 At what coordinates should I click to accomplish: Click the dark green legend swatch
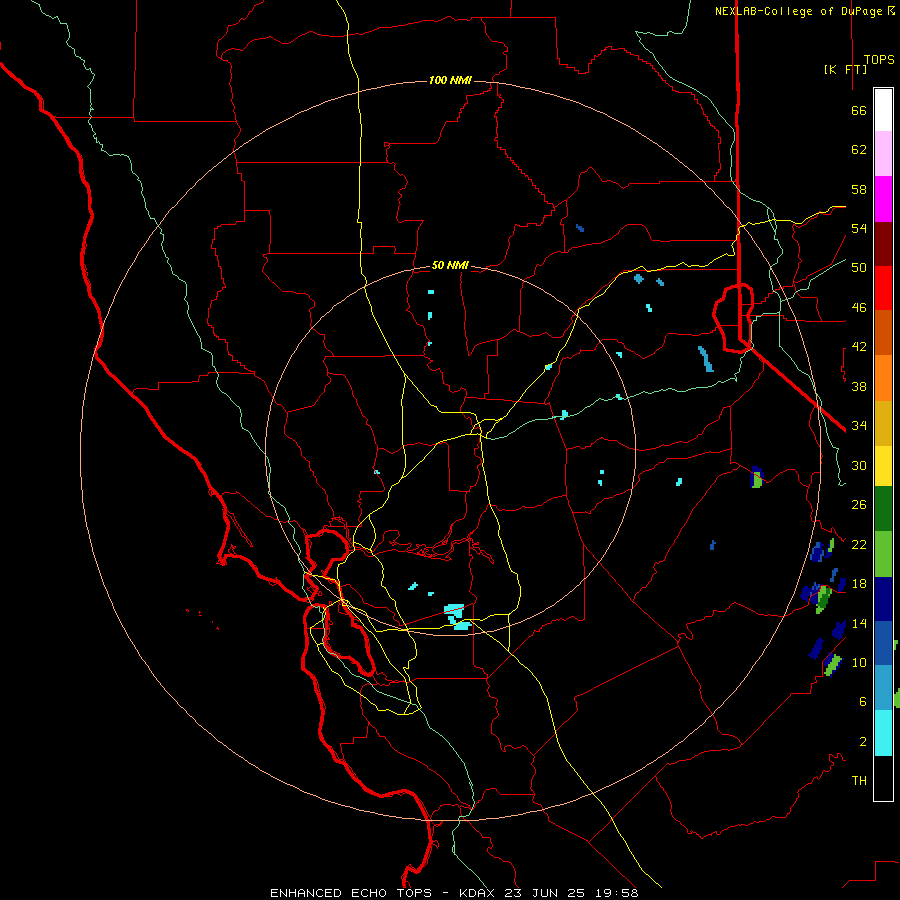point(883,509)
